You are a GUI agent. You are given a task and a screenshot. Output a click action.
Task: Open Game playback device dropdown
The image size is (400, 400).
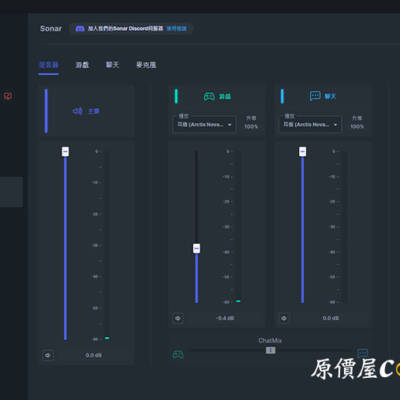click(205, 125)
